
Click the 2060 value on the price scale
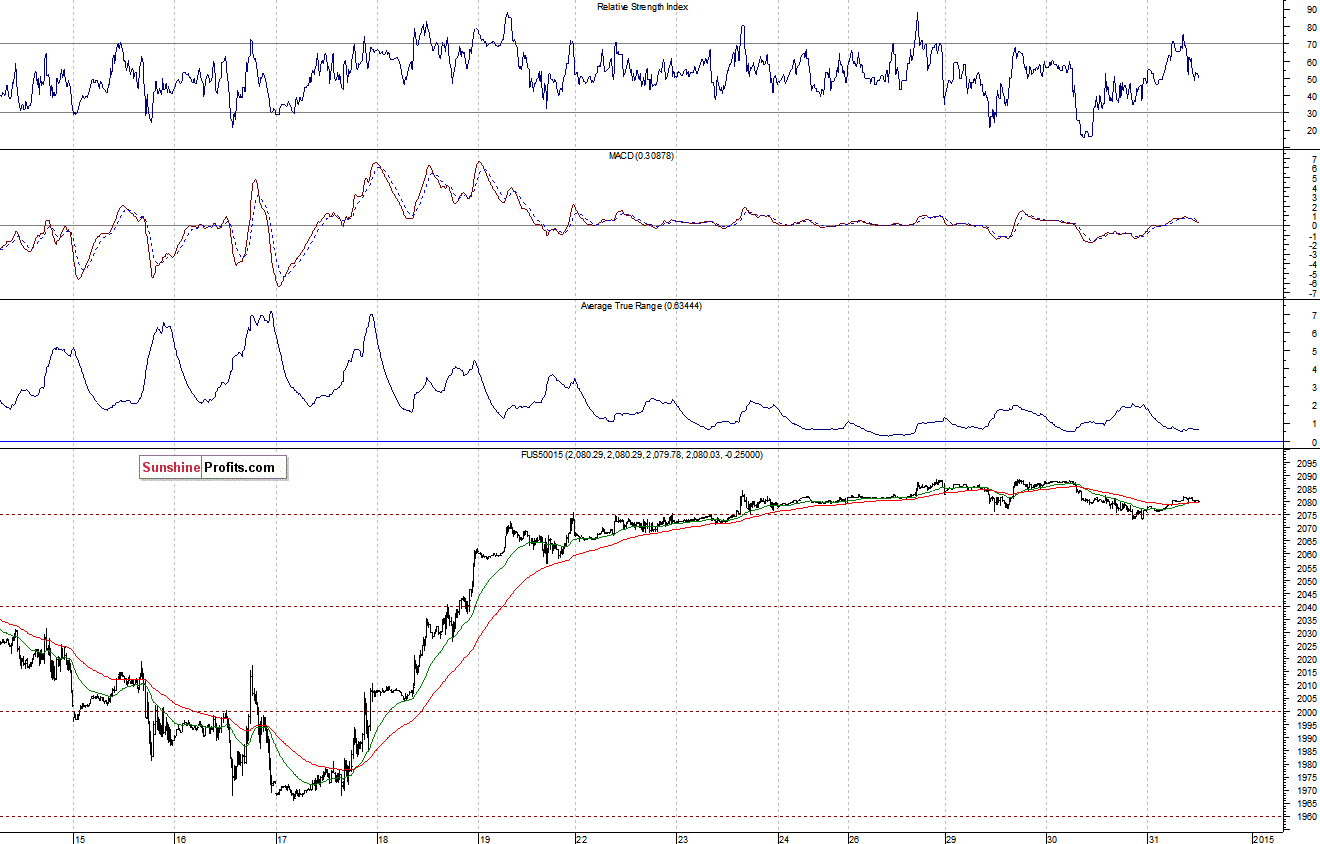click(x=1305, y=555)
